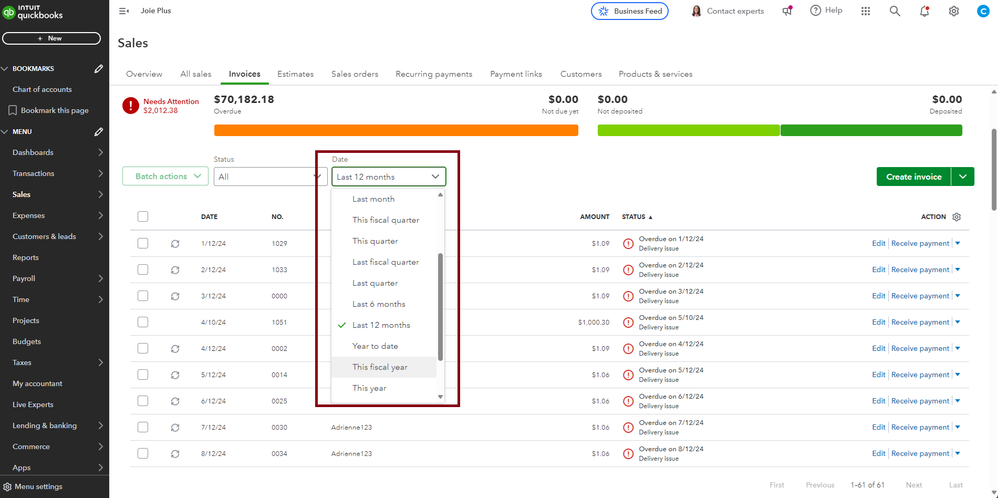Open the account profile avatar C

(x=982, y=11)
